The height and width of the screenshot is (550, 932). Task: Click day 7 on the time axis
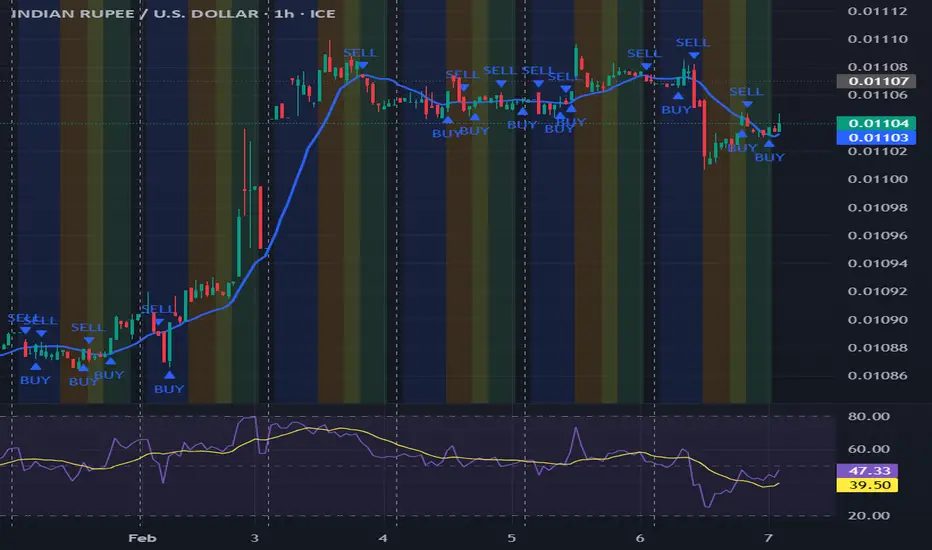pos(767,536)
